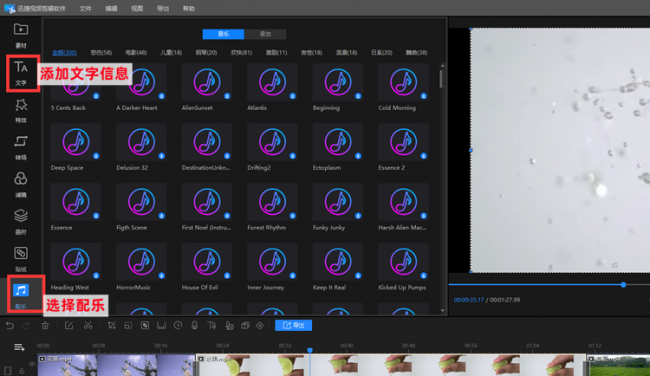
Task: Select the Beginning music thumbnail
Action: (338, 82)
